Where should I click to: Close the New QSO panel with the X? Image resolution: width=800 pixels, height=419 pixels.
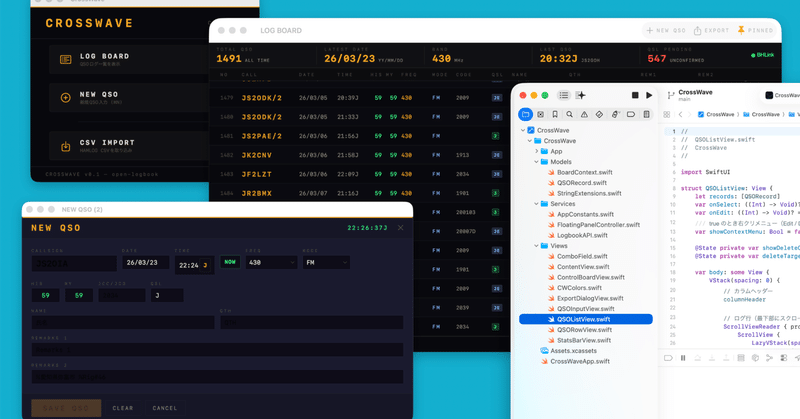[x=401, y=228]
